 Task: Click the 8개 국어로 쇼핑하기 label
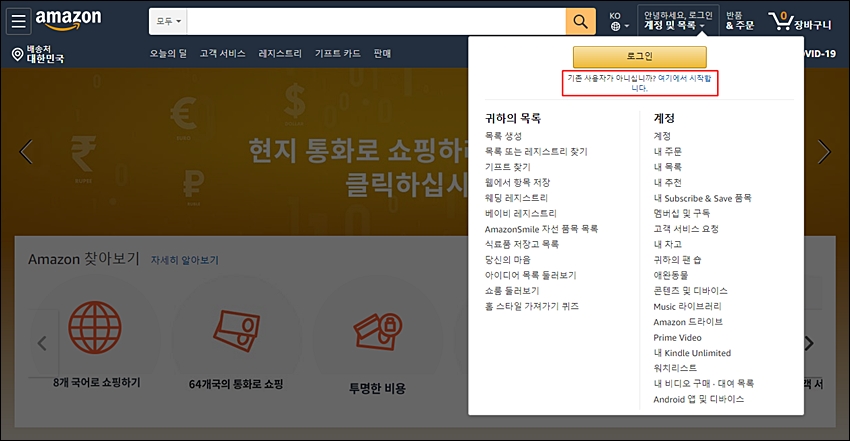[x=96, y=383]
